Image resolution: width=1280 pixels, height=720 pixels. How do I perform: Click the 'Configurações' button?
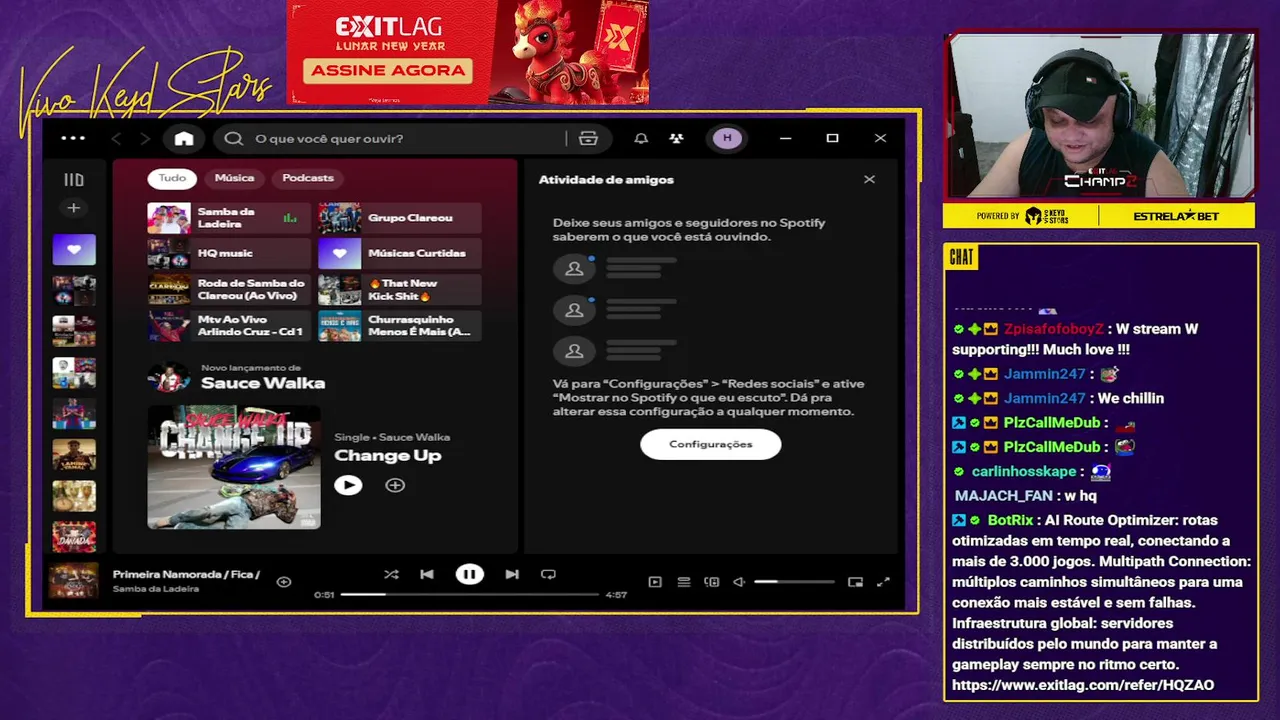tap(711, 444)
